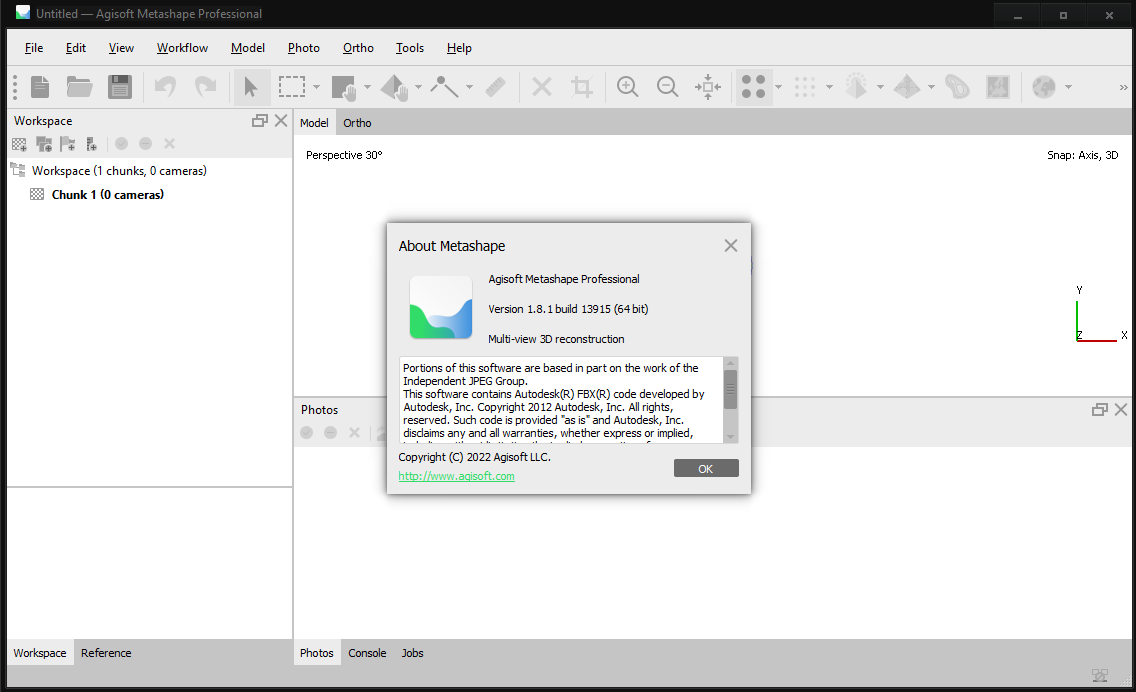
Task: Open the Basemap globe dropdown arrow
Action: click(1068, 88)
